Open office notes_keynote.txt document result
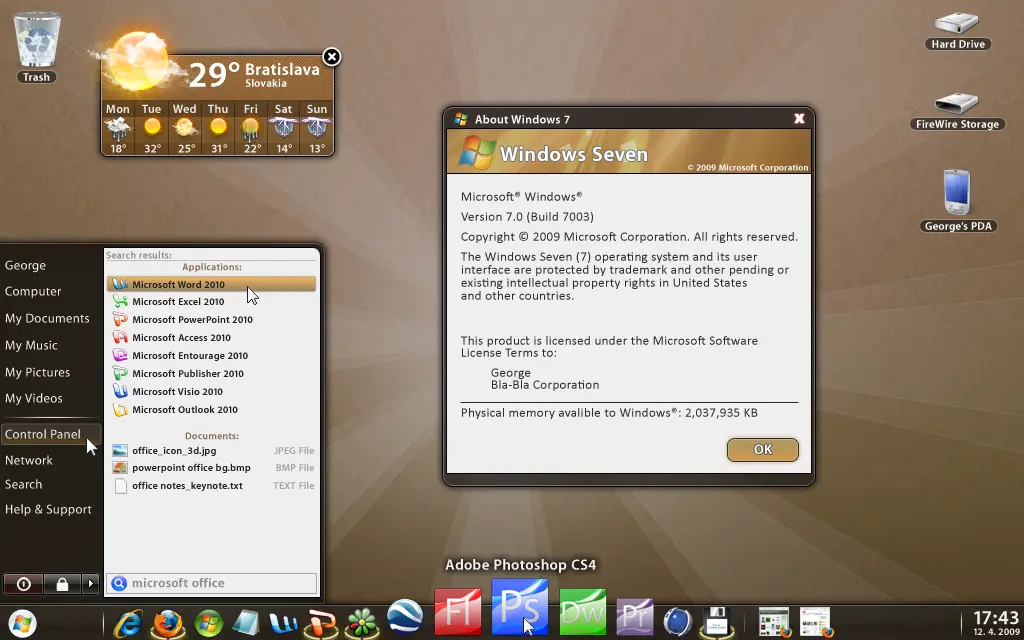Image resolution: width=1024 pixels, height=640 pixels. (212, 486)
